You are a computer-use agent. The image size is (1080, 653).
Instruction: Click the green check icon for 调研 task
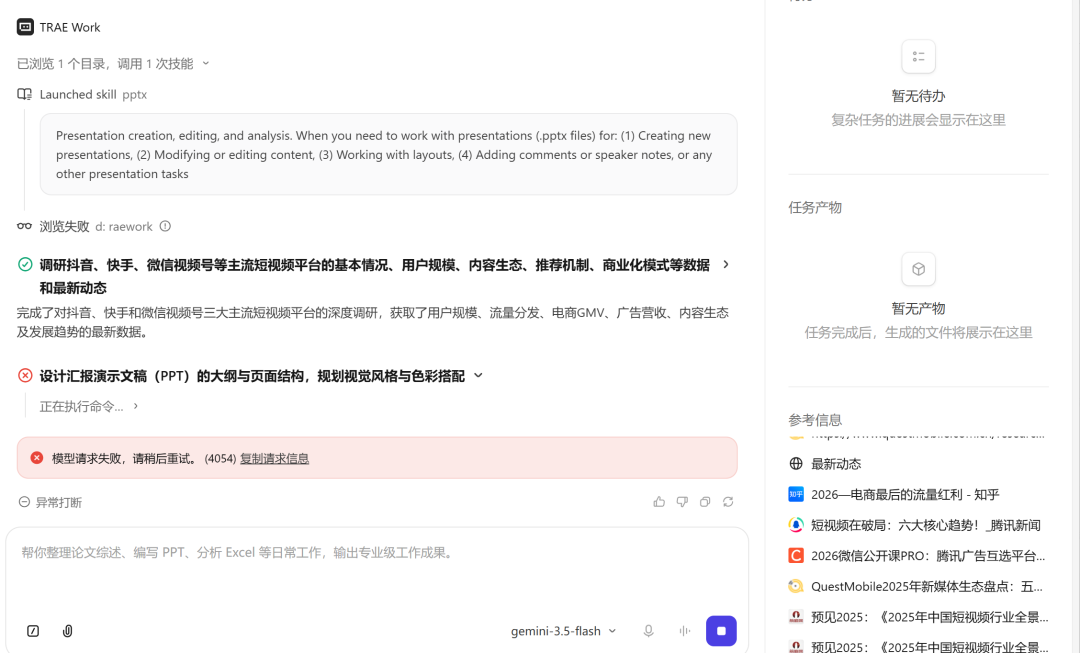tap(25, 265)
